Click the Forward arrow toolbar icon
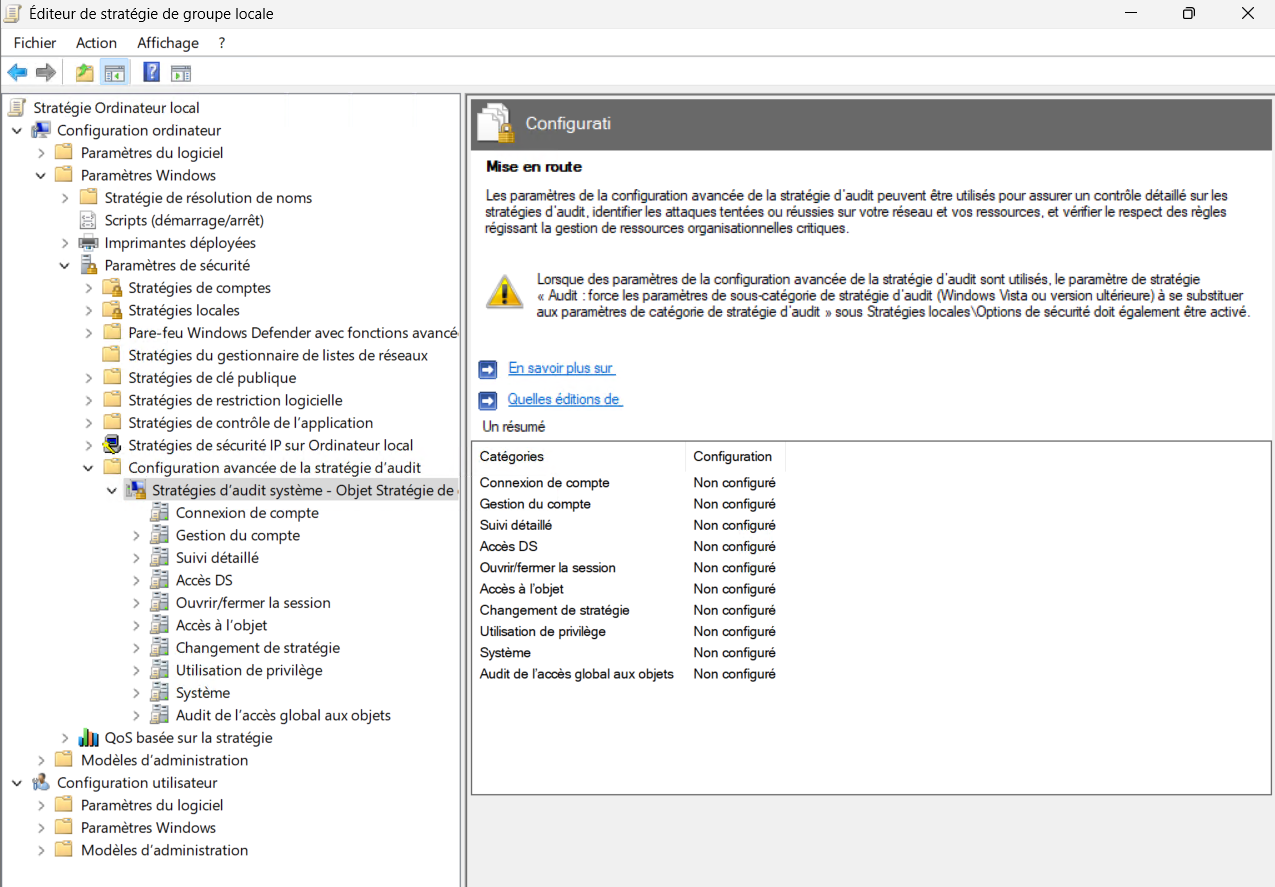 point(45,72)
